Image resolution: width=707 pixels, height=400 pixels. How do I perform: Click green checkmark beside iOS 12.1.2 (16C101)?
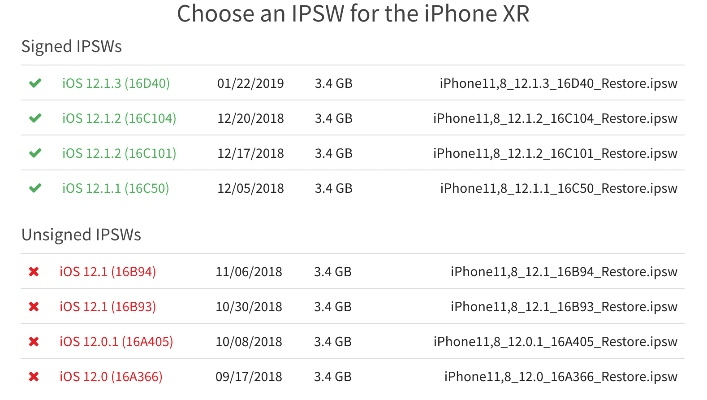(x=35, y=153)
